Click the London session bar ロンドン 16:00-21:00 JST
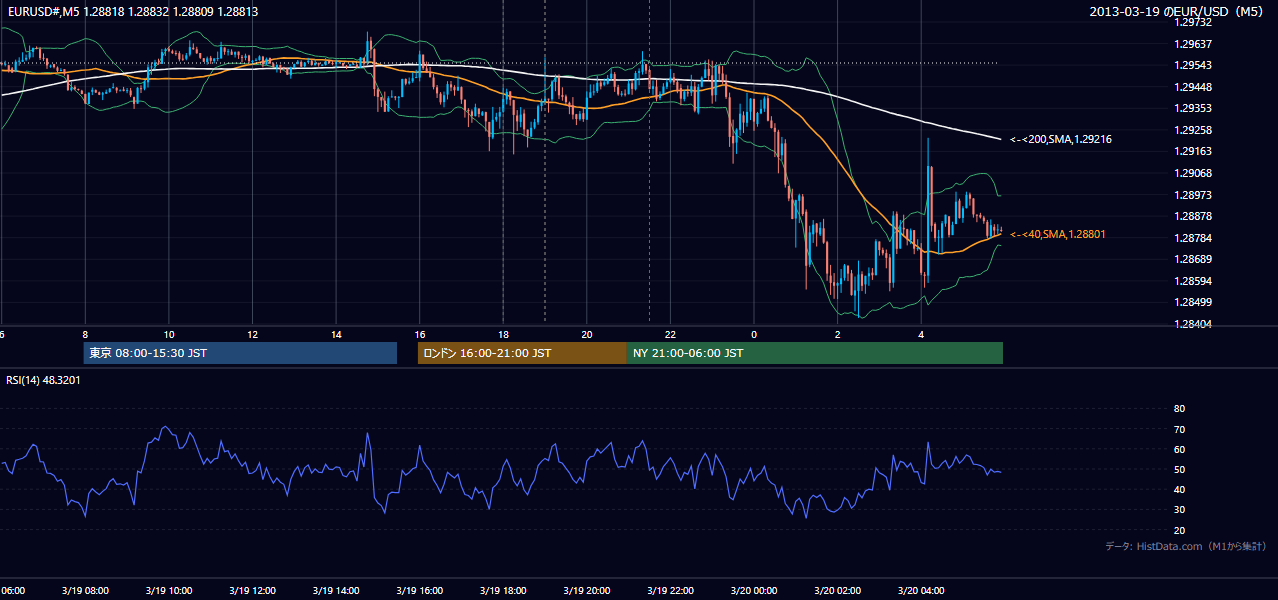 (522, 353)
